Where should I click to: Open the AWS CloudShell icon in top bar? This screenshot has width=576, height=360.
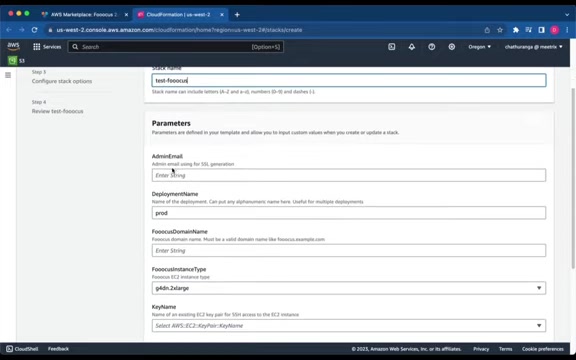pyautogui.click(x=392, y=47)
